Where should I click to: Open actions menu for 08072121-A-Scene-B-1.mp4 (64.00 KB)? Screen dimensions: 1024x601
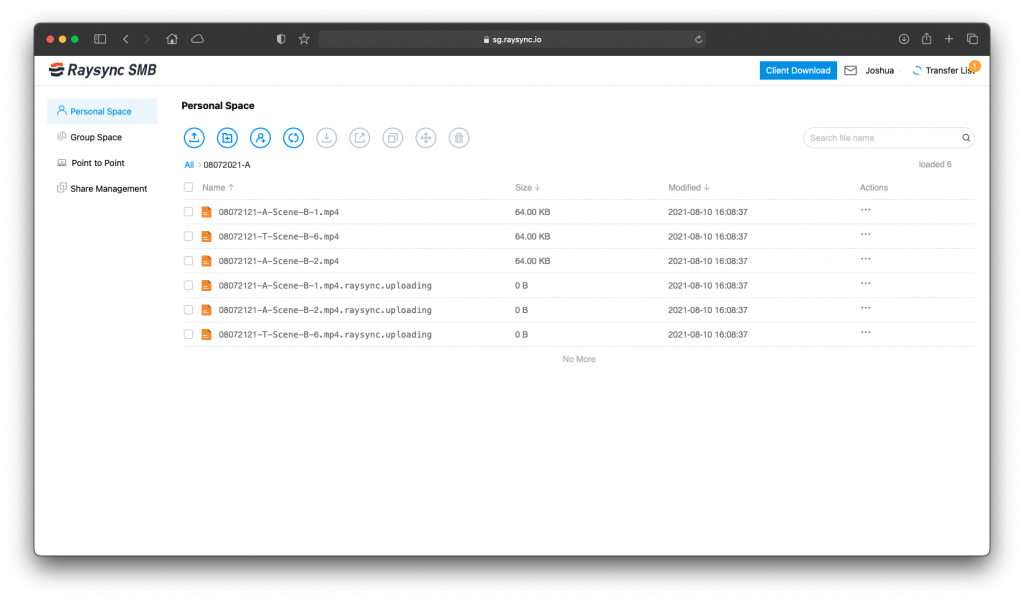coord(865,210)
